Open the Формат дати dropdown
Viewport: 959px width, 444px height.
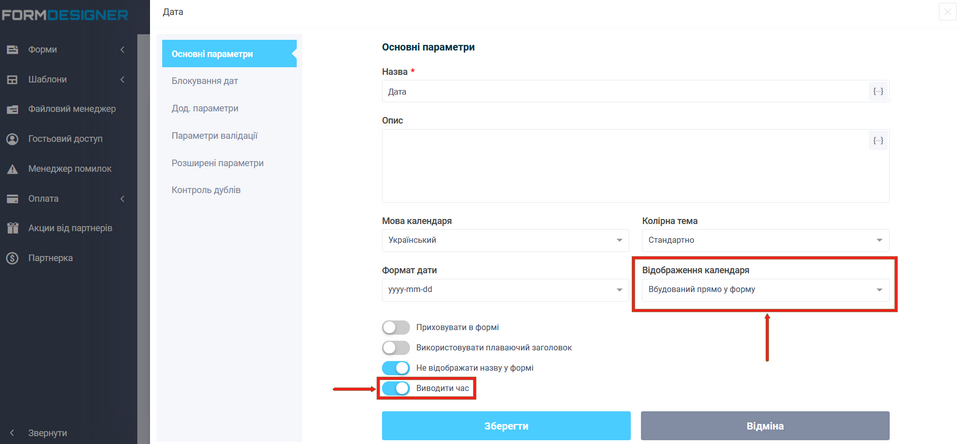click(505, 291)
